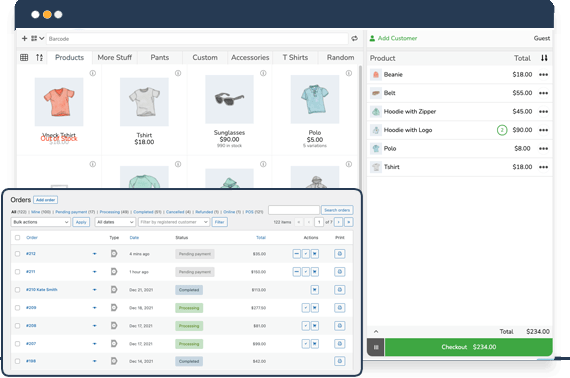Tick the checkbox for order #209
Image resolution: width=570 pixels, height=378 pixels.
click(17, 308)
